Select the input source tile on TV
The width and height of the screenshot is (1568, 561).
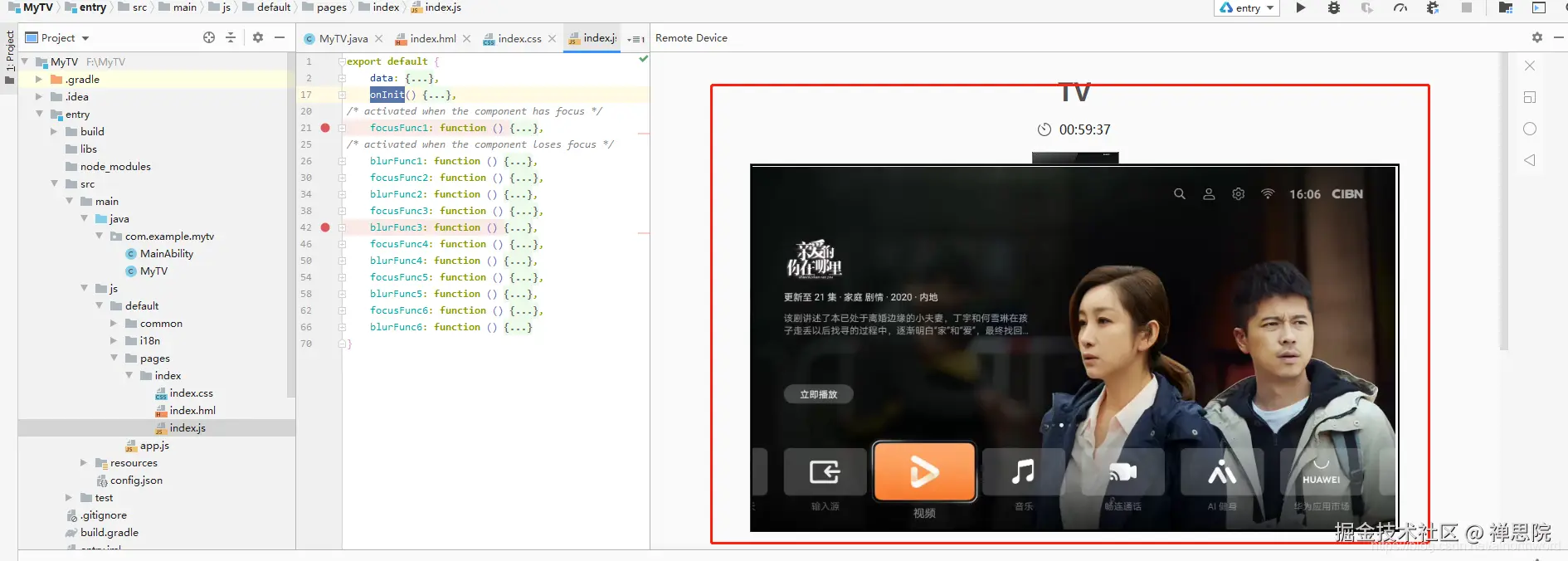tap(825, 472)
